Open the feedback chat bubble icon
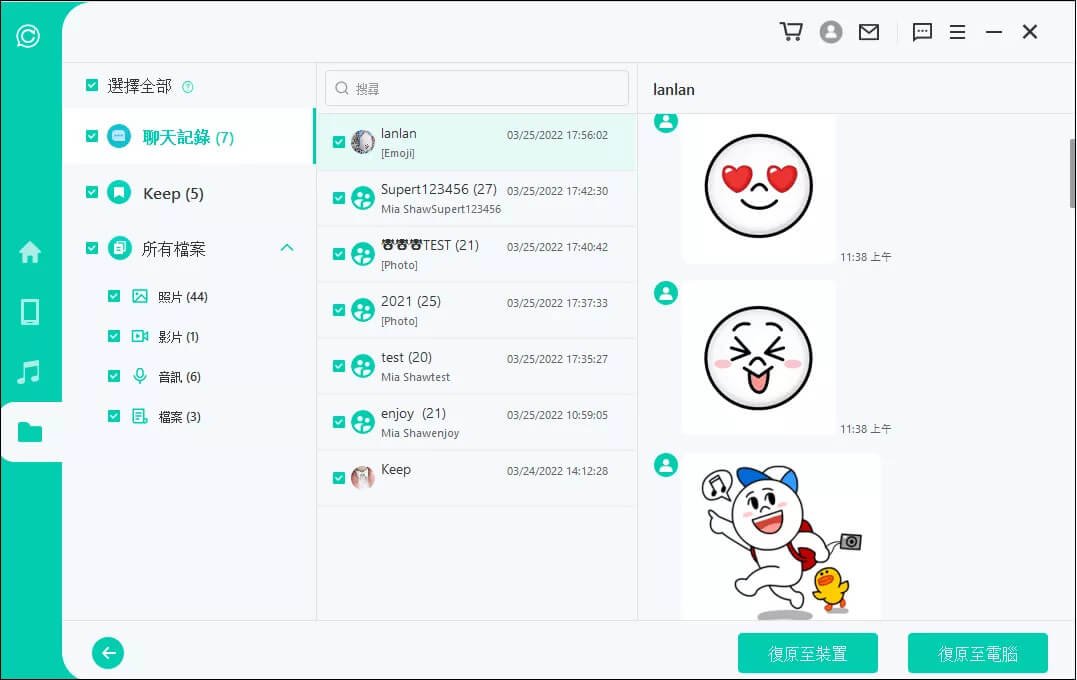 922,32
